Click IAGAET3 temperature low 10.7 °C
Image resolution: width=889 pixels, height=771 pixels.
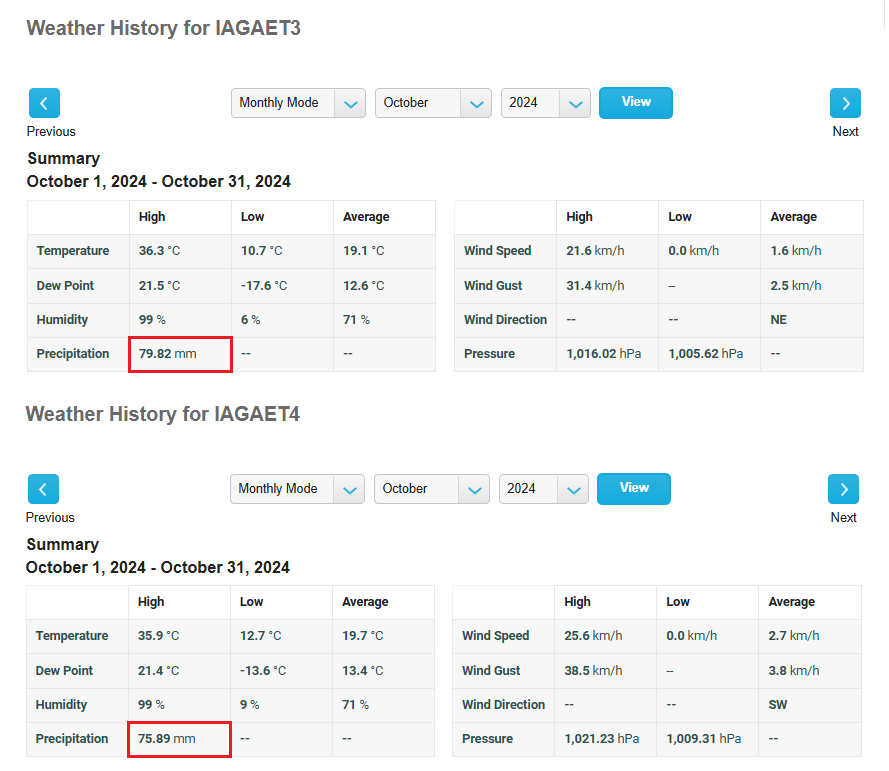coord(261,251)
